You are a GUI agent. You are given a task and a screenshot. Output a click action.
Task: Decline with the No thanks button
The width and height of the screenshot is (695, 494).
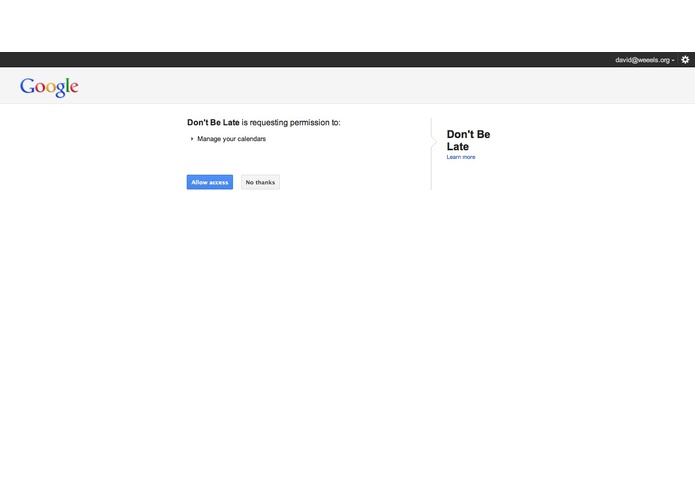[260, 182]
